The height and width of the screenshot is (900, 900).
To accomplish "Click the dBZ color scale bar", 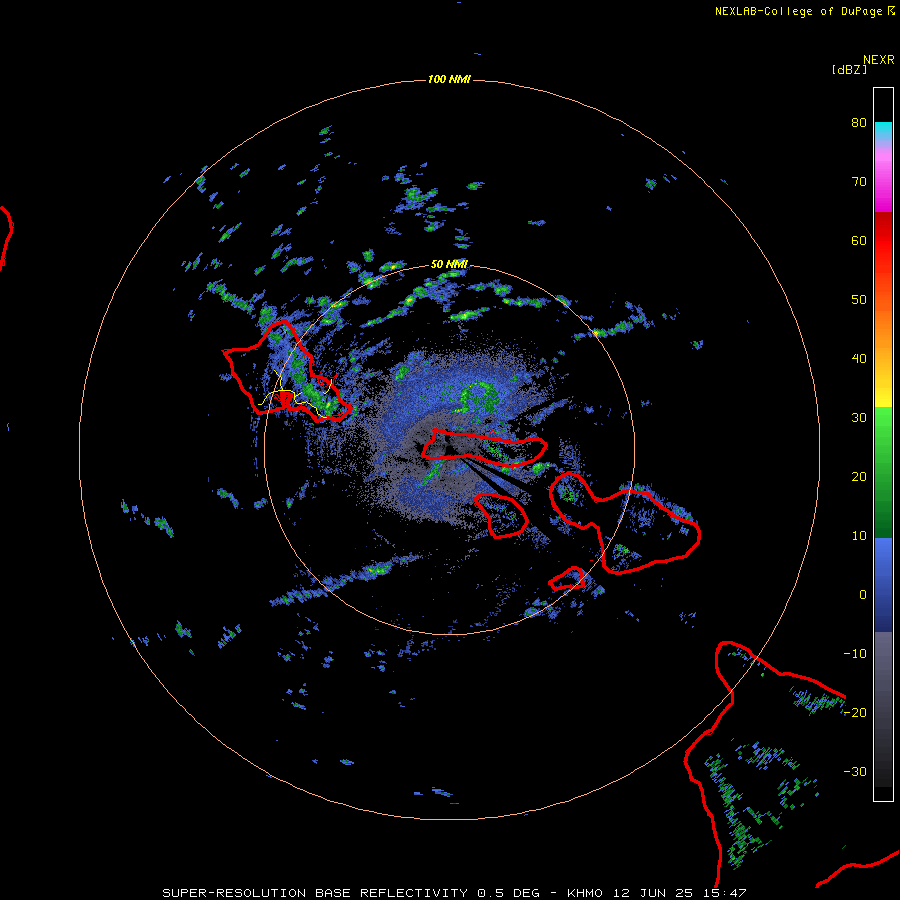I will pyautogui.click(x=883, y=444).
